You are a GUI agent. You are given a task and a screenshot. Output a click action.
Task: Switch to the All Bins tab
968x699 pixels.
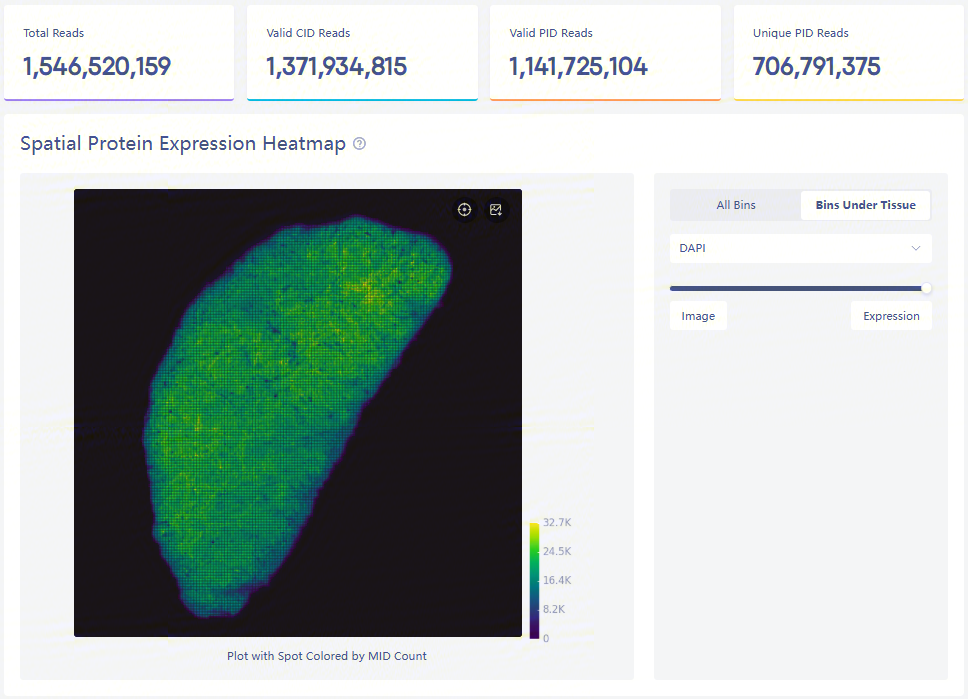736,205
